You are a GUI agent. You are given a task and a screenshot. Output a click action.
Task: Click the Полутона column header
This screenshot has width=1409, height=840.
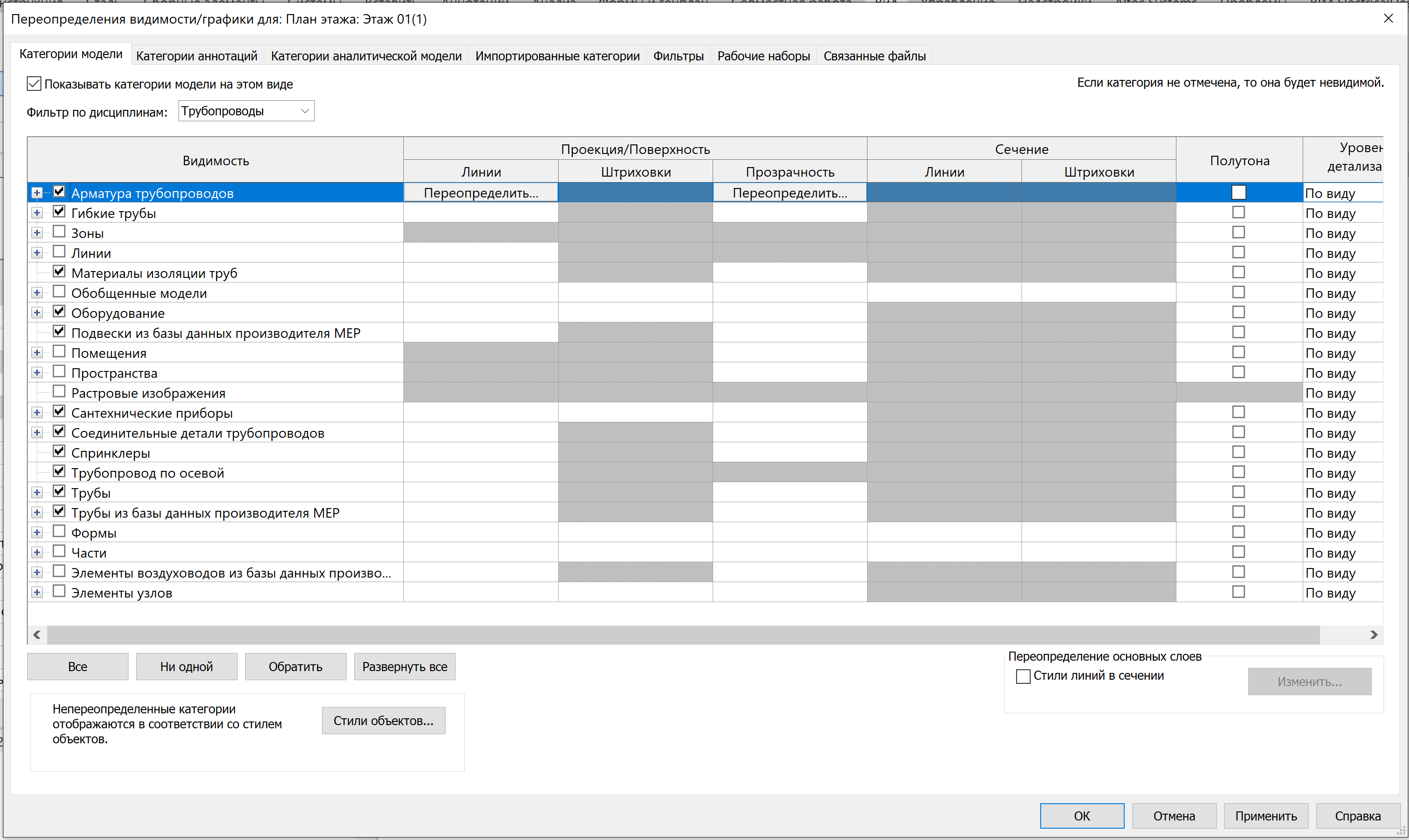point(1239,160)
